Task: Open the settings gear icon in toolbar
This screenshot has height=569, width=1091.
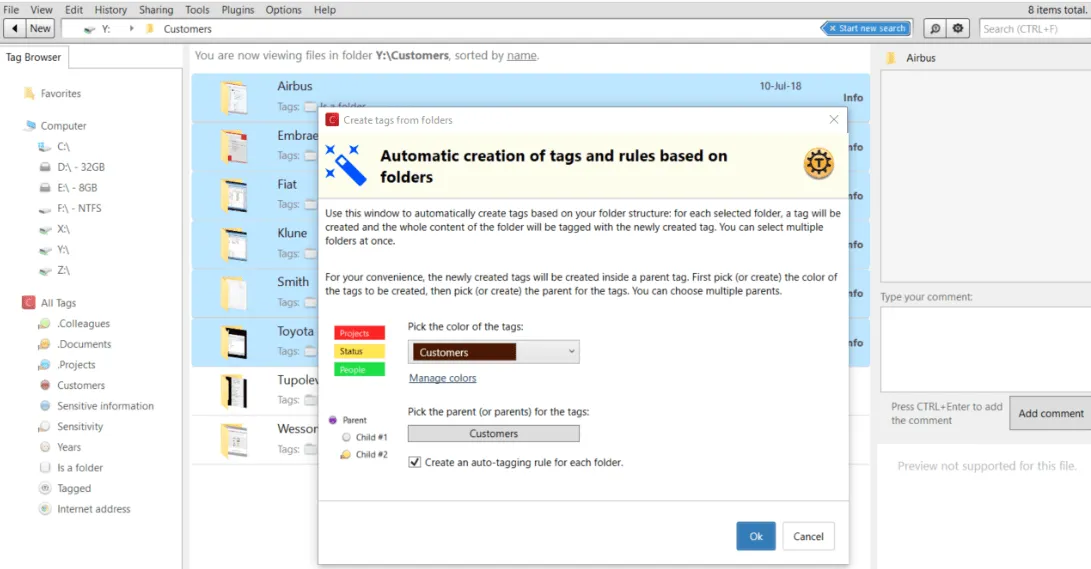Action: click(x=958, y=29)
